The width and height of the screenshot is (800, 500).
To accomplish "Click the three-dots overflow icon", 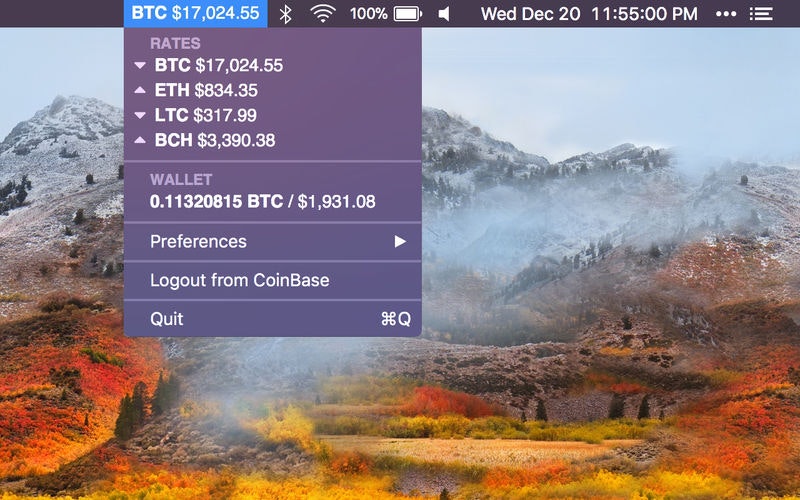I will coord(726,14).
